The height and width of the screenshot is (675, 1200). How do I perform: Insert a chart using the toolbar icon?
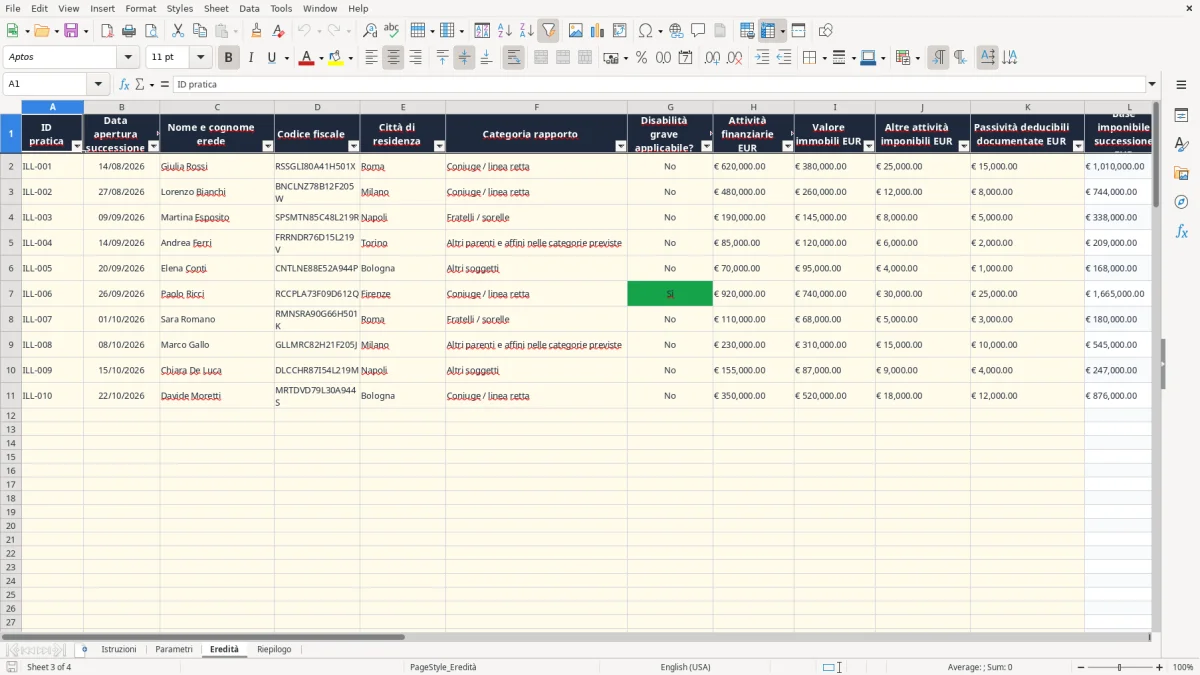pyautogui.click(x=598, y=31)
